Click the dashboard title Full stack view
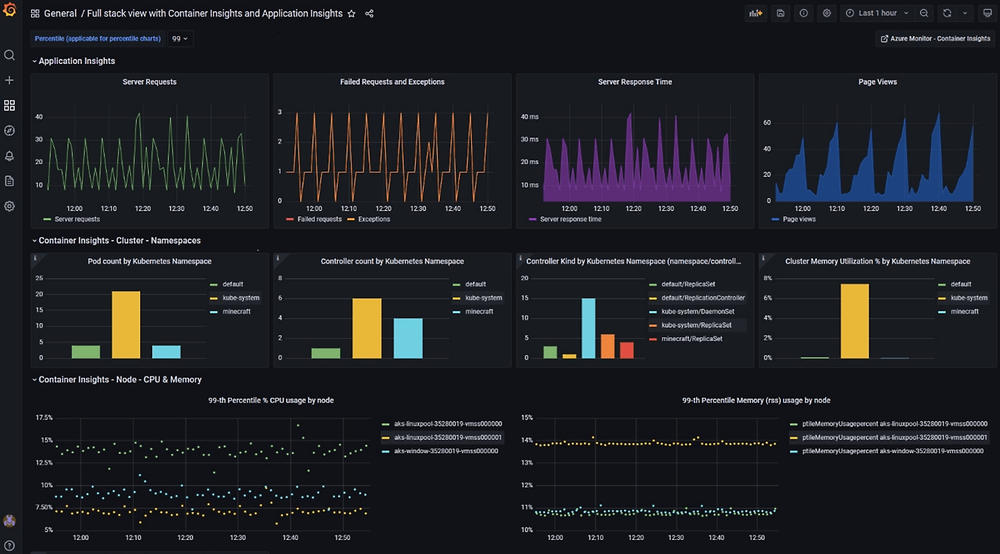The height and width of the screenshot is (554, 1000). [x=214, y=13]
